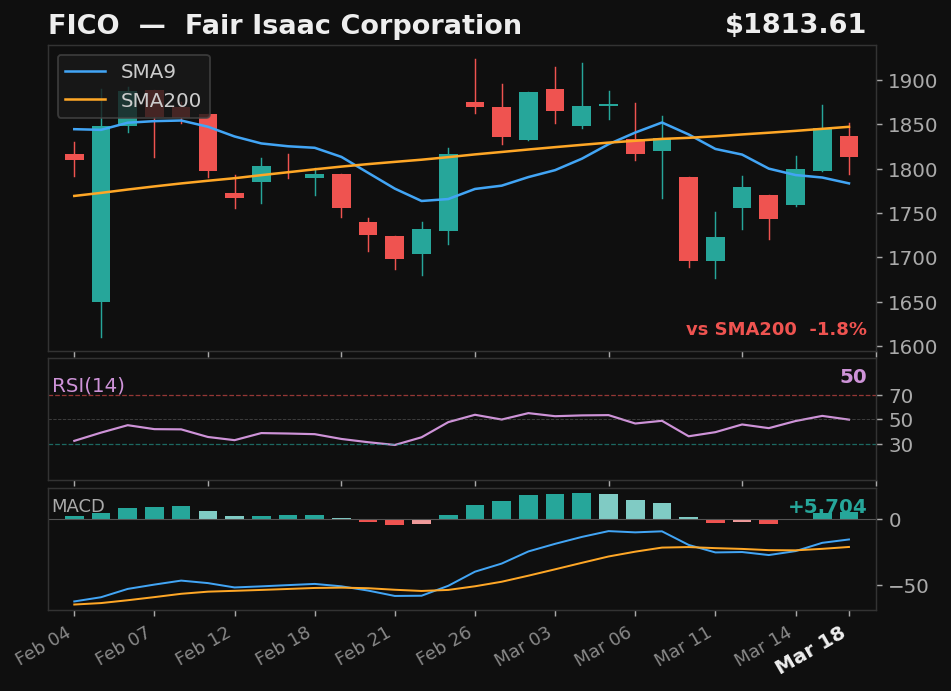The height and width of the screenshot is (691, 951).
Task: Click the SMA200 legend label
Action: point(161,100)
